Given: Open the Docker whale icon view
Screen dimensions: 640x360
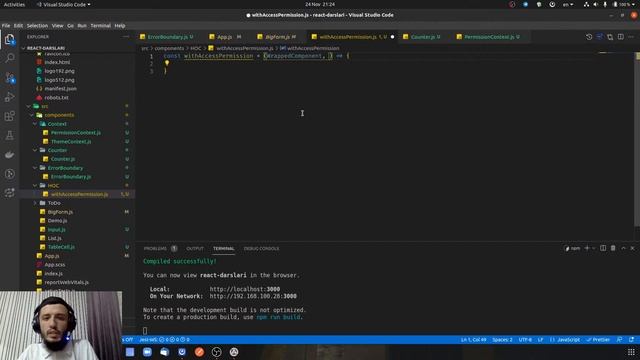Looking at the screenshot, I should pos(9,155).
